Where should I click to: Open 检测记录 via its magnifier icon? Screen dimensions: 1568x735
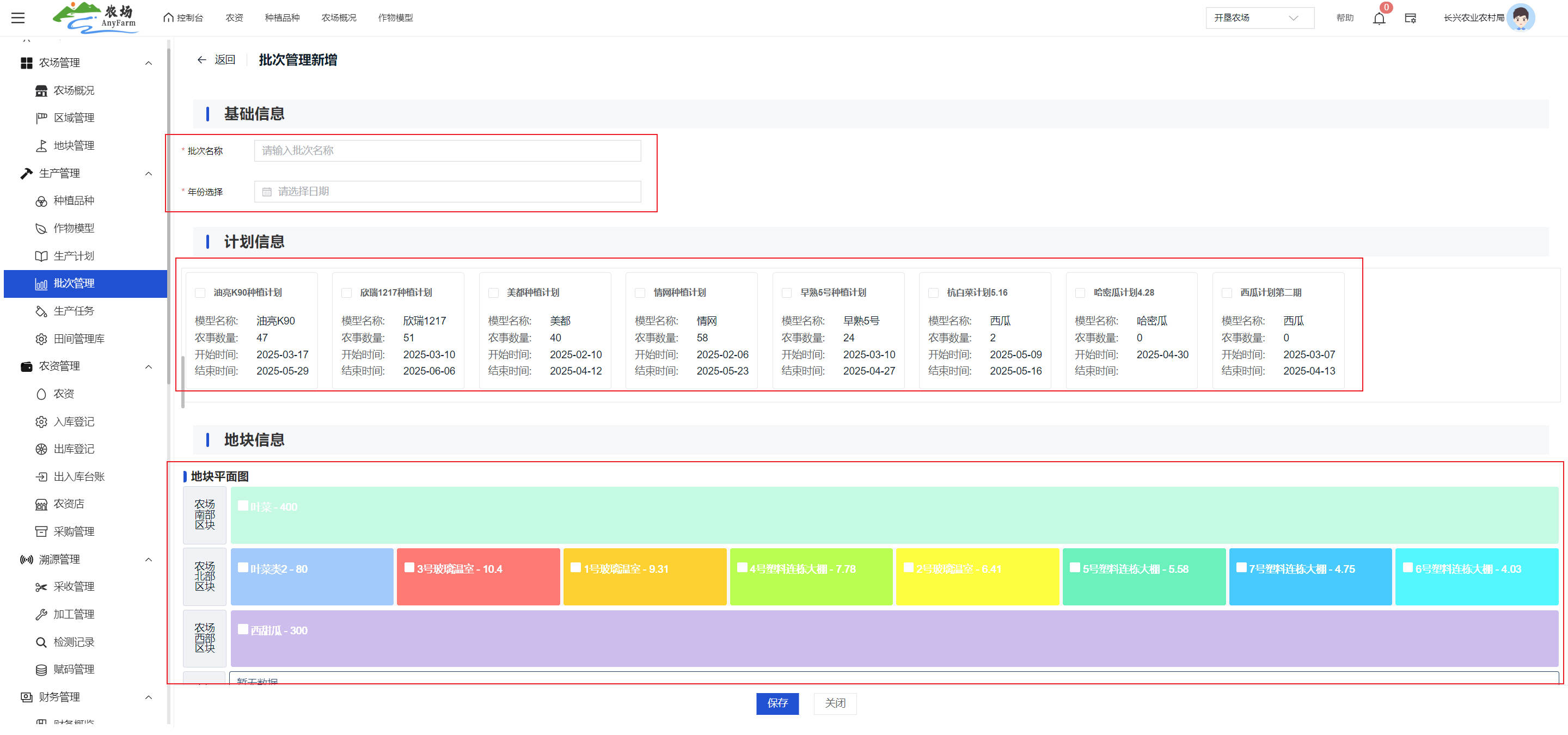[x=41, y=642]
